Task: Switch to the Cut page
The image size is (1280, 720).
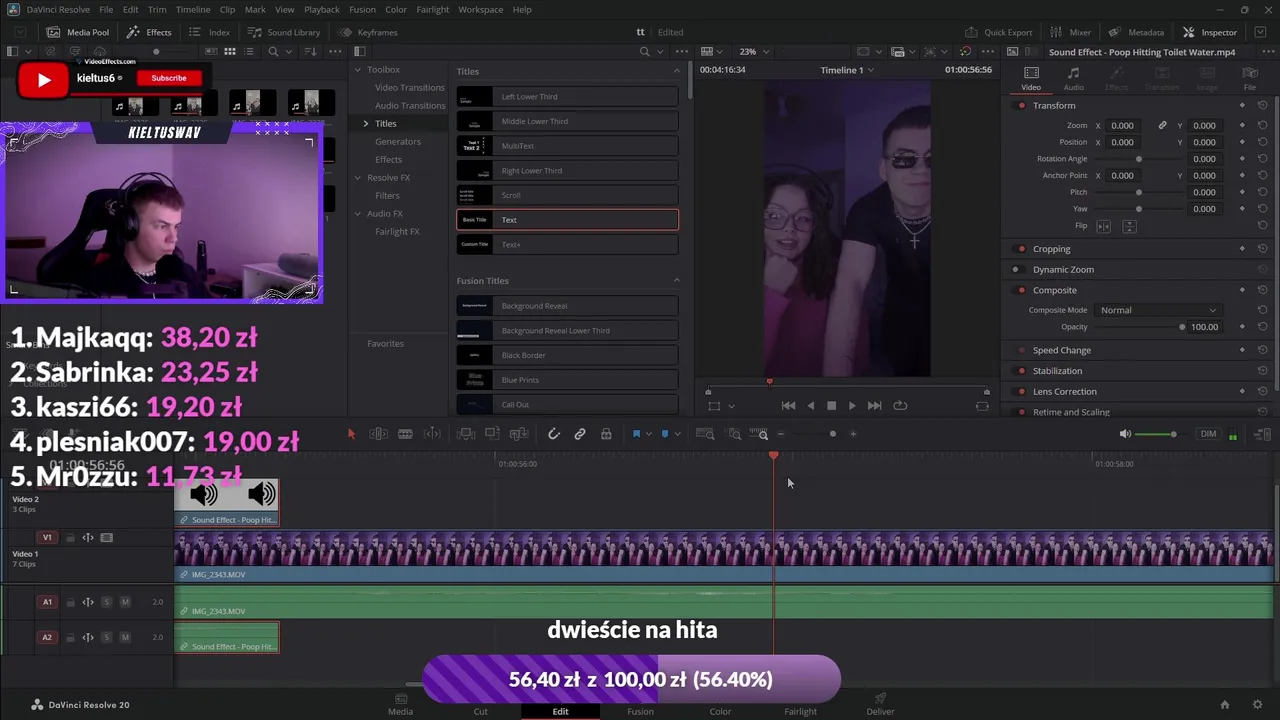Action: pyautogui.click(x=480, y=705)
